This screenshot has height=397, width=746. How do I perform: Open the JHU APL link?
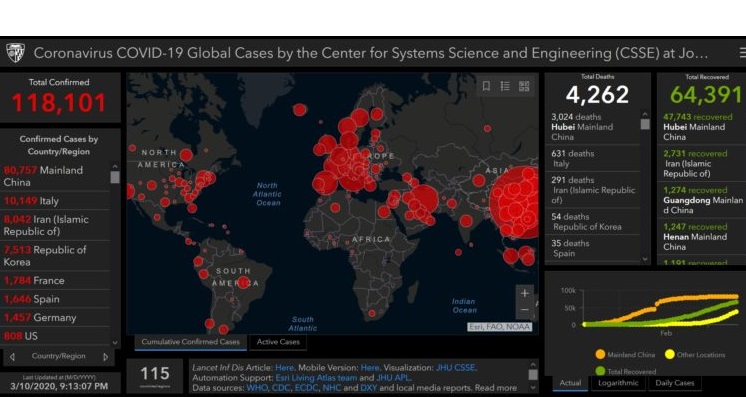[x=393, y=378]
